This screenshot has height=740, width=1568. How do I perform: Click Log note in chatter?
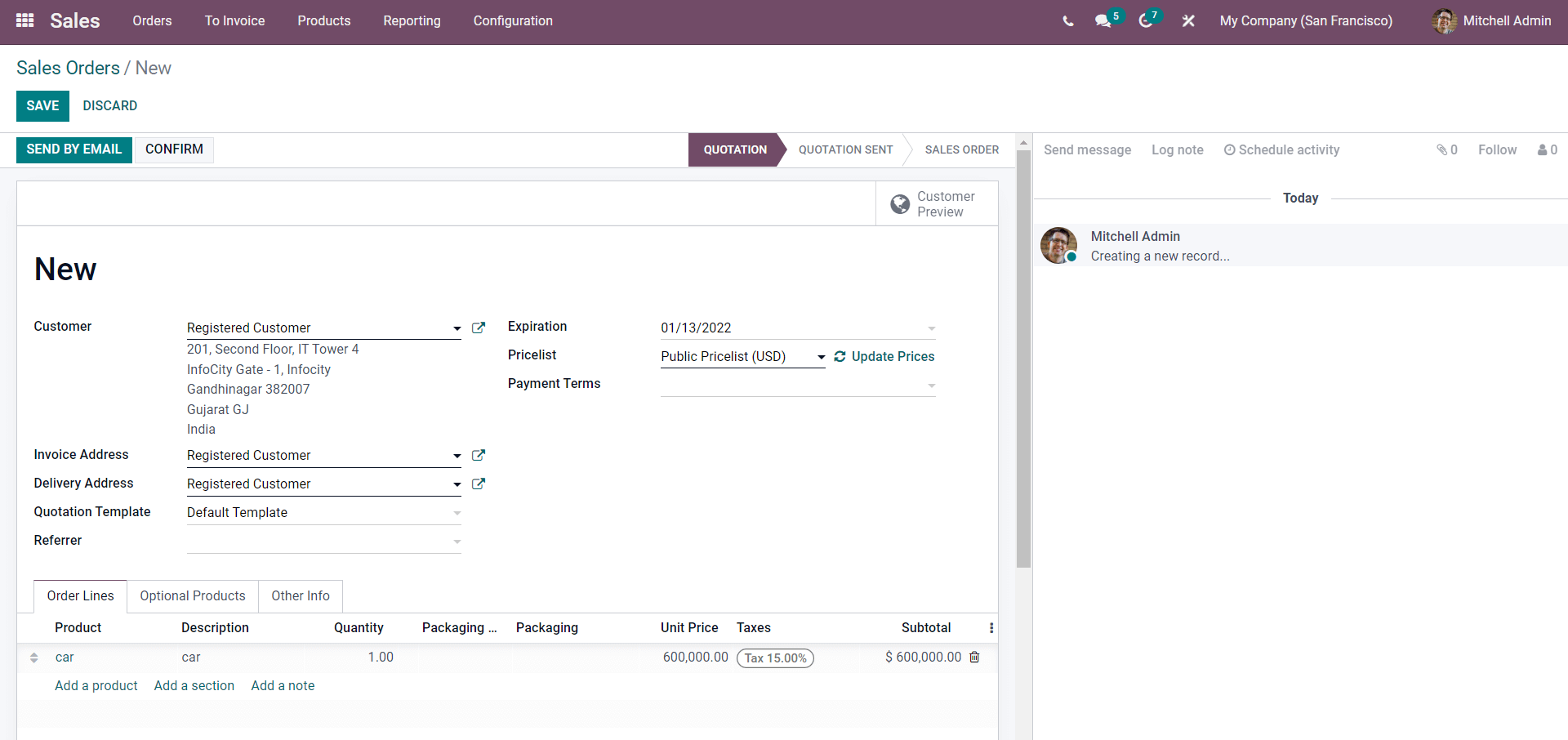click(x=1178, y=149)
